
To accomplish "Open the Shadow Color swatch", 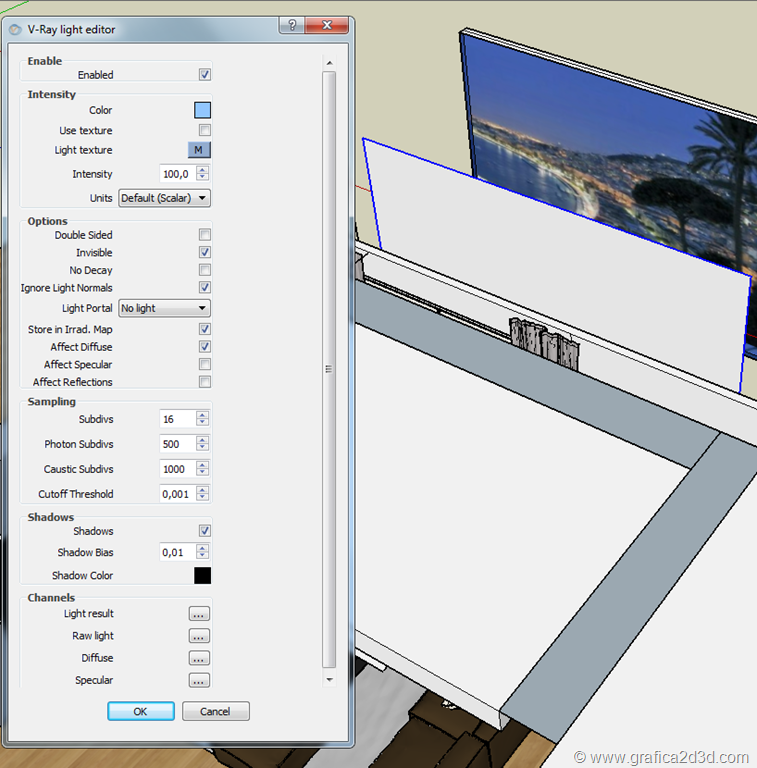I will click(x=202, y=576).
